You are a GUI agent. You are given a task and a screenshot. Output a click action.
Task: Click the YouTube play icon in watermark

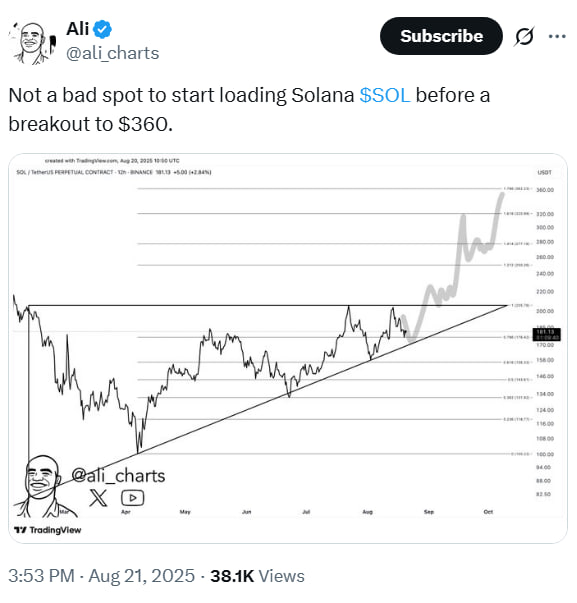(133, 498)
